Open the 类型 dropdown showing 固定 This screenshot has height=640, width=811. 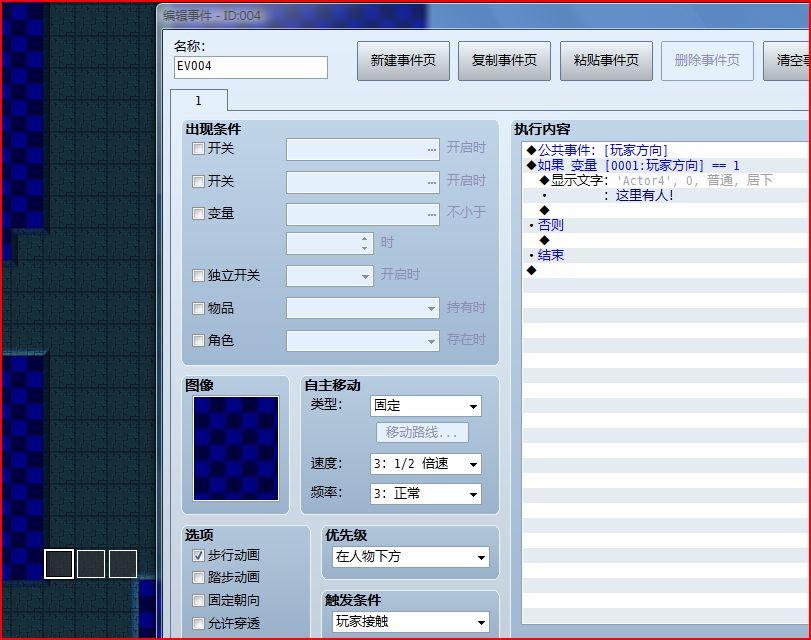pos(426,406)
